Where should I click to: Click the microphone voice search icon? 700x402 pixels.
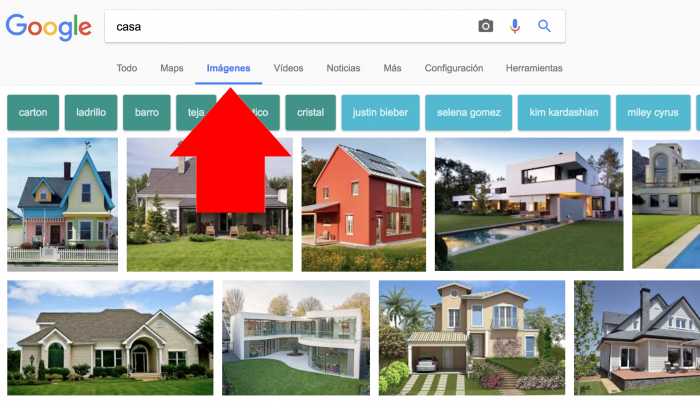515,26
